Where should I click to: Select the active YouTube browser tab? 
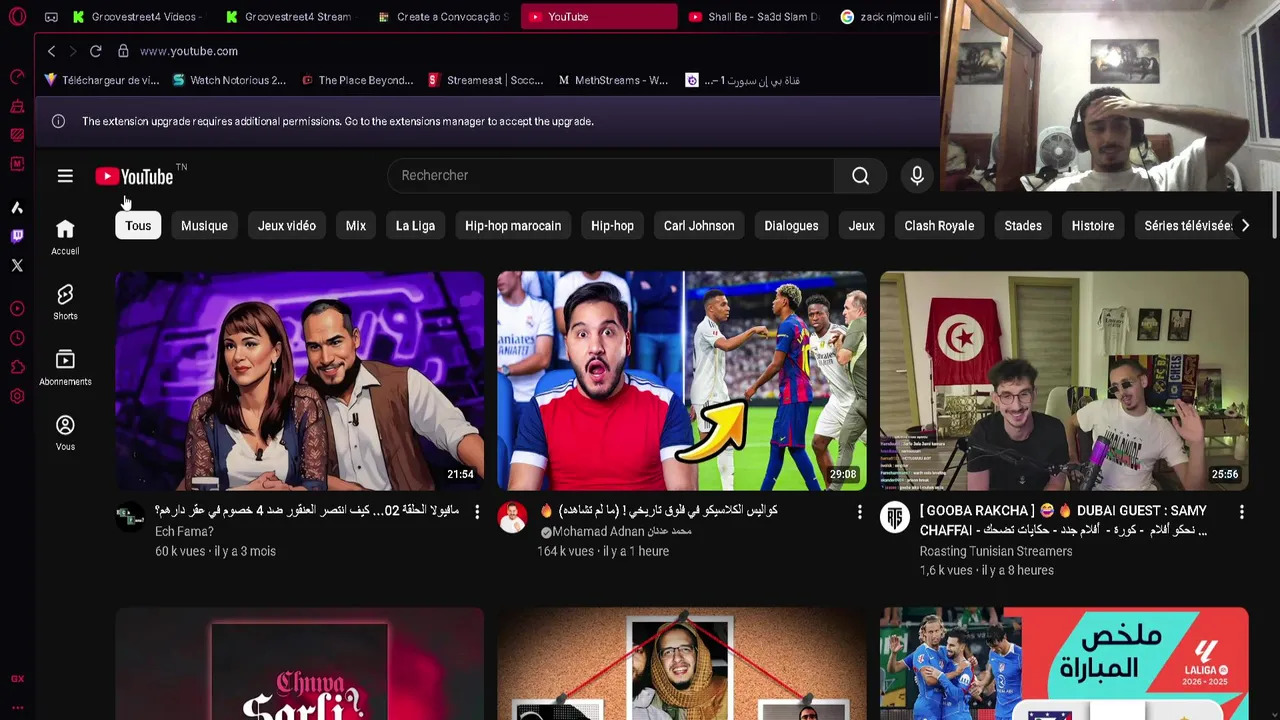598,17
